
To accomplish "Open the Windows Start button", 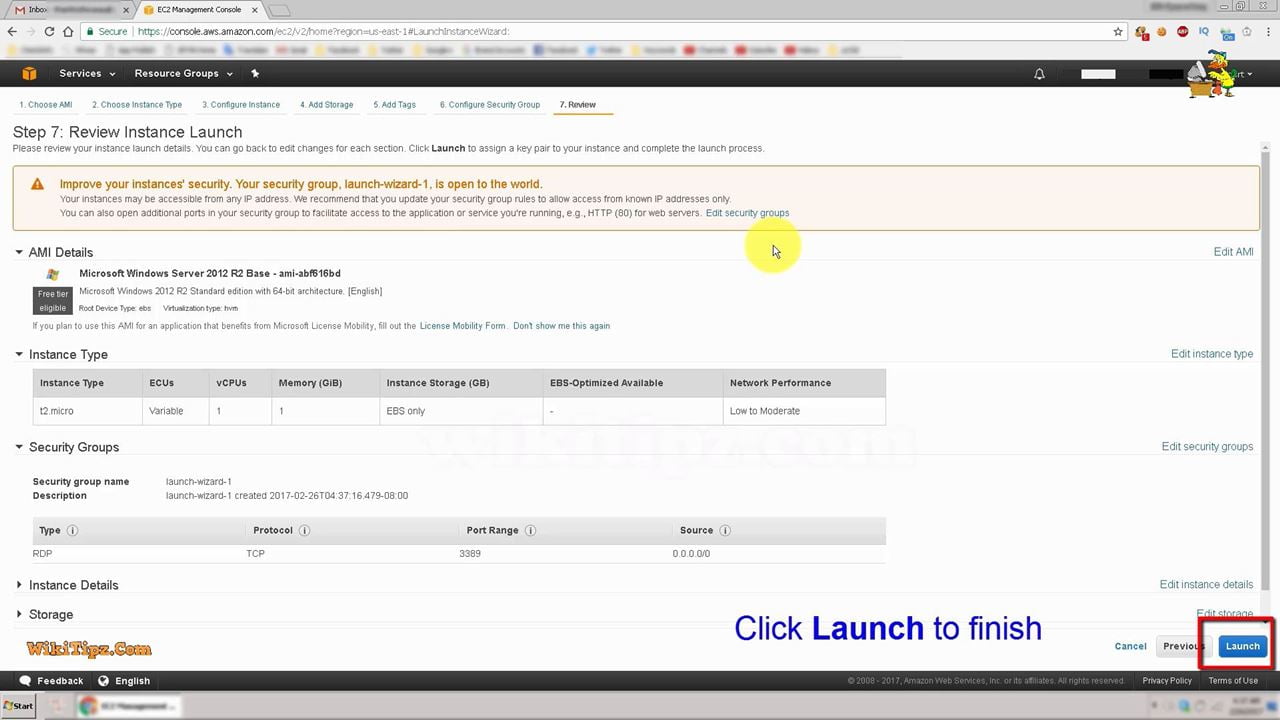I will 18,706.
